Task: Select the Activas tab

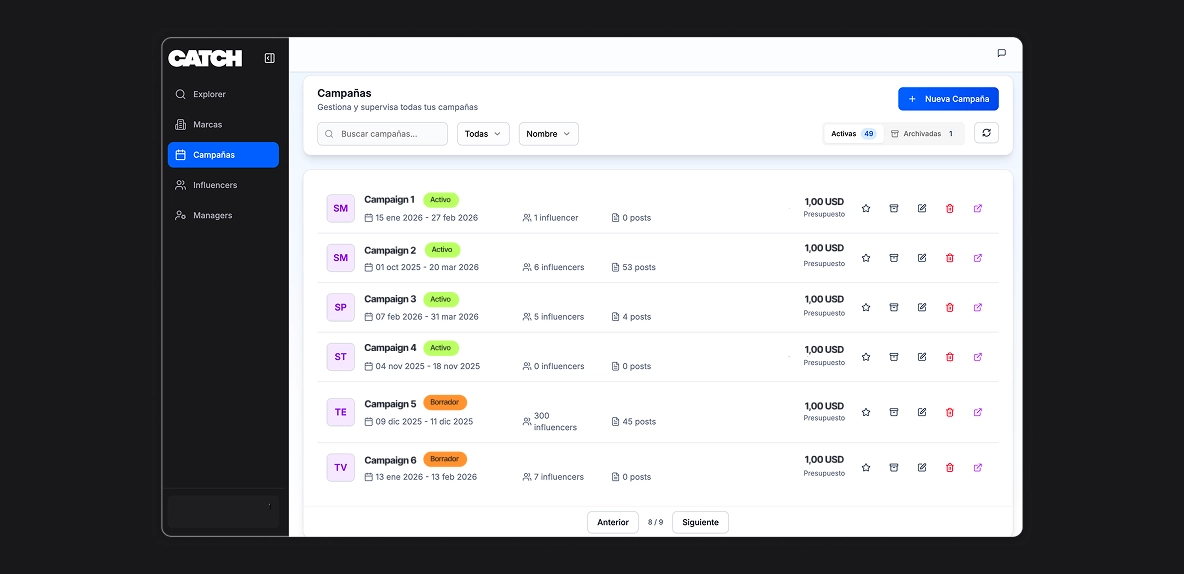Action: point(853,134)
